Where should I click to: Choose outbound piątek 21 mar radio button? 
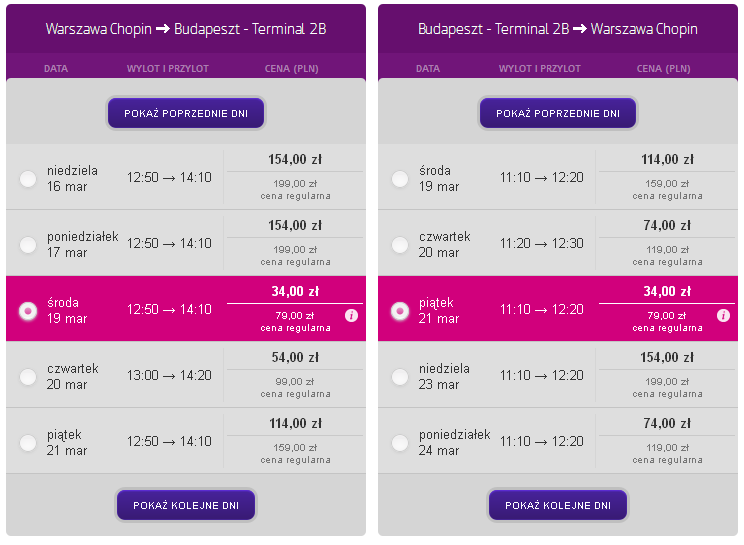tap(28, 443)
